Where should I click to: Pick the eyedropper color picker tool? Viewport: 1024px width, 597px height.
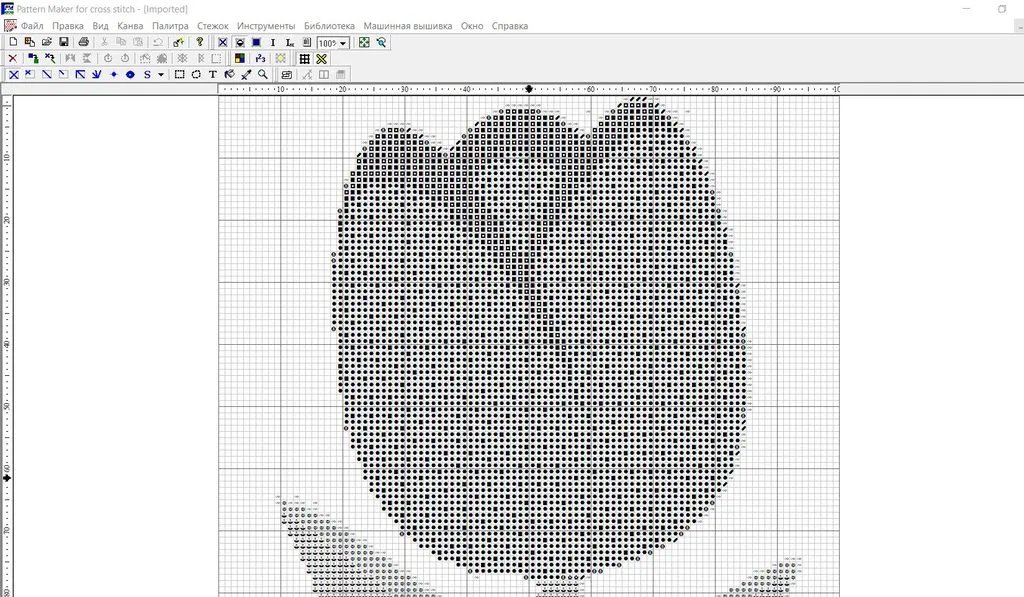246,75
